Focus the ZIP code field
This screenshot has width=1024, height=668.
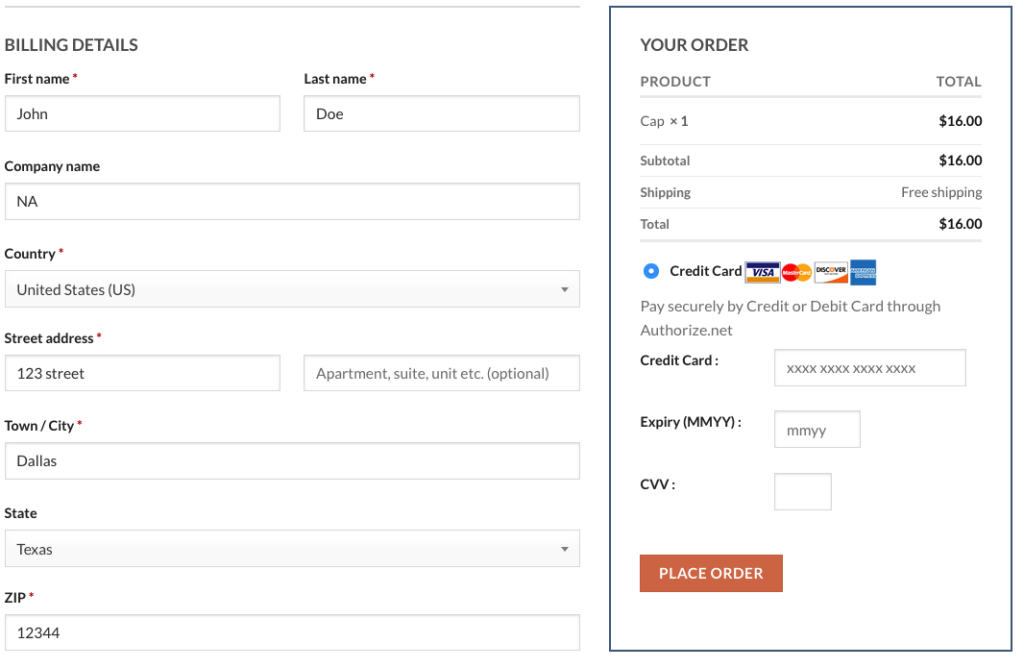291,633
